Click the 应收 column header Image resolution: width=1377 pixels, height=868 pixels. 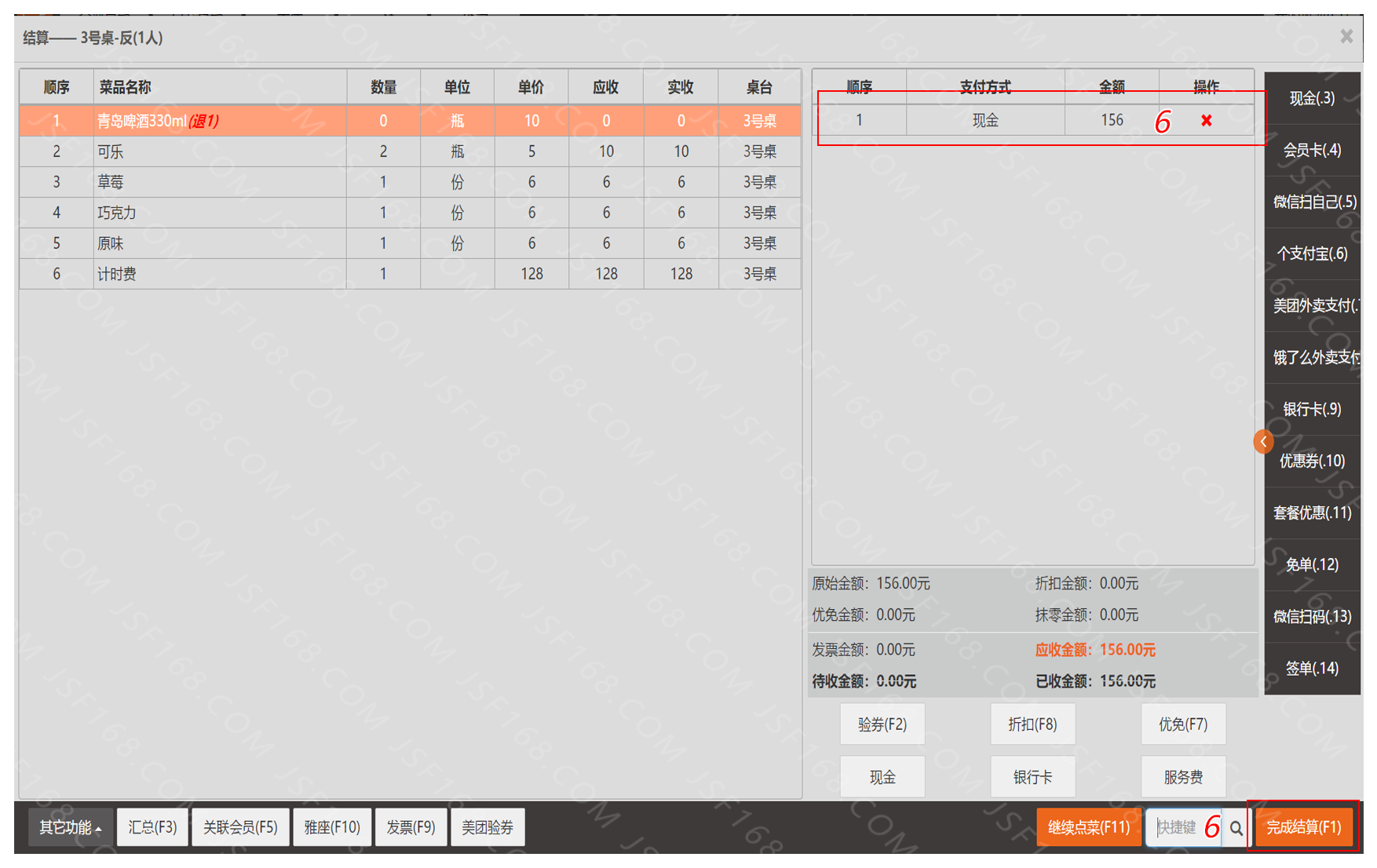coord(606,87)
